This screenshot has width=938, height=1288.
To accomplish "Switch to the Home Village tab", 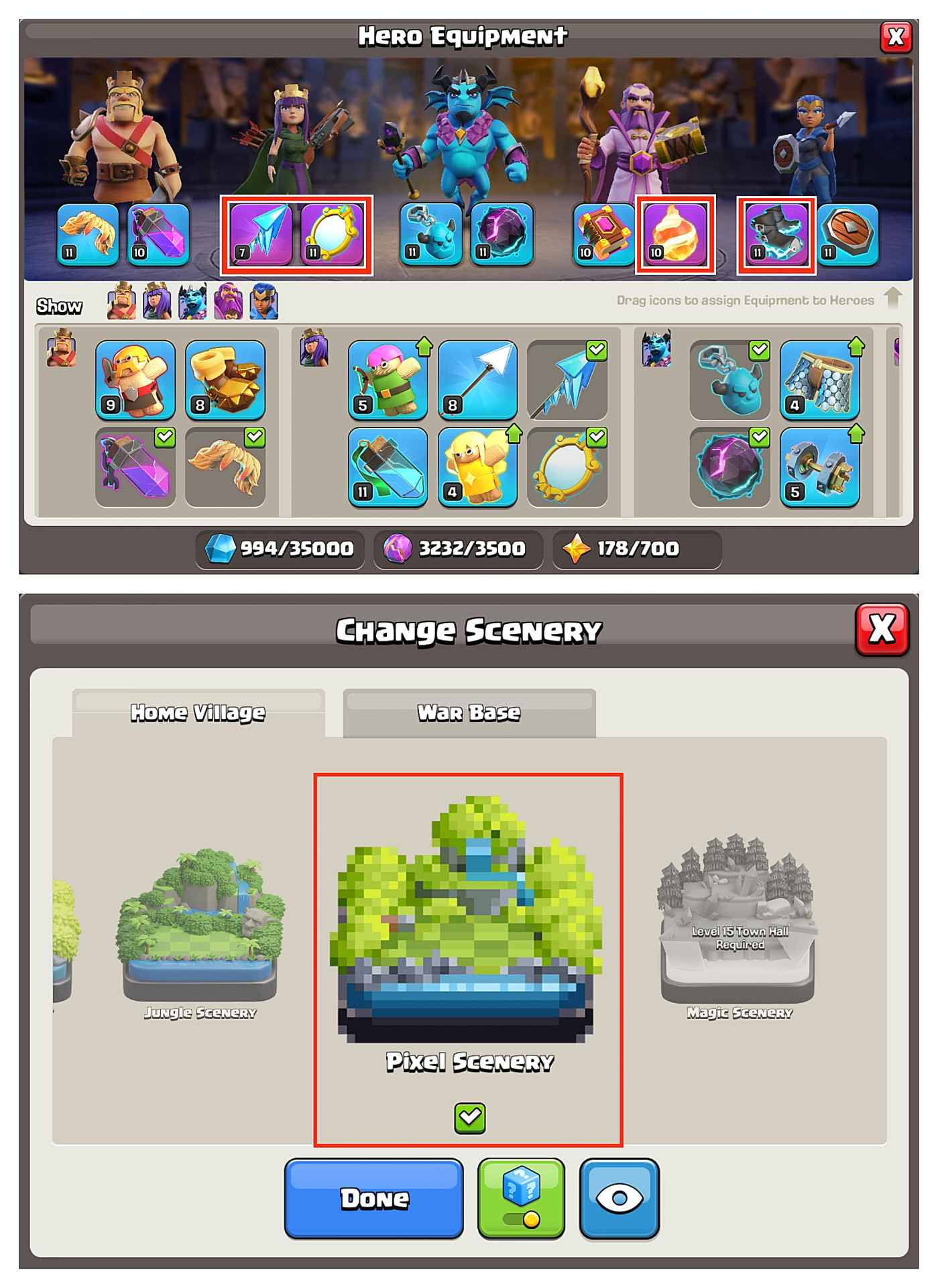I will point(198,713).
